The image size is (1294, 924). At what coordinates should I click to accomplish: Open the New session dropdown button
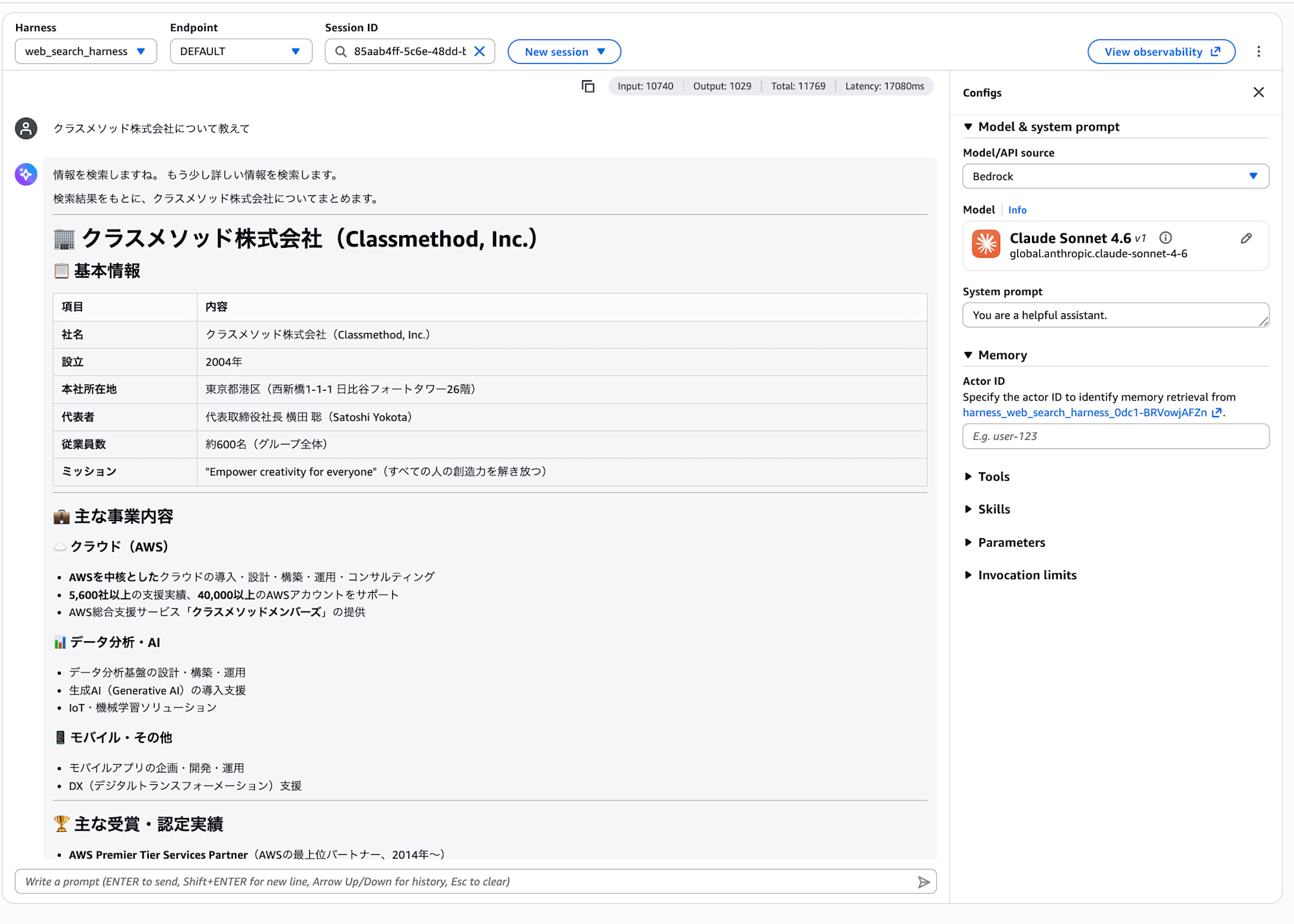pyautogui.click(x=564, y=52)
